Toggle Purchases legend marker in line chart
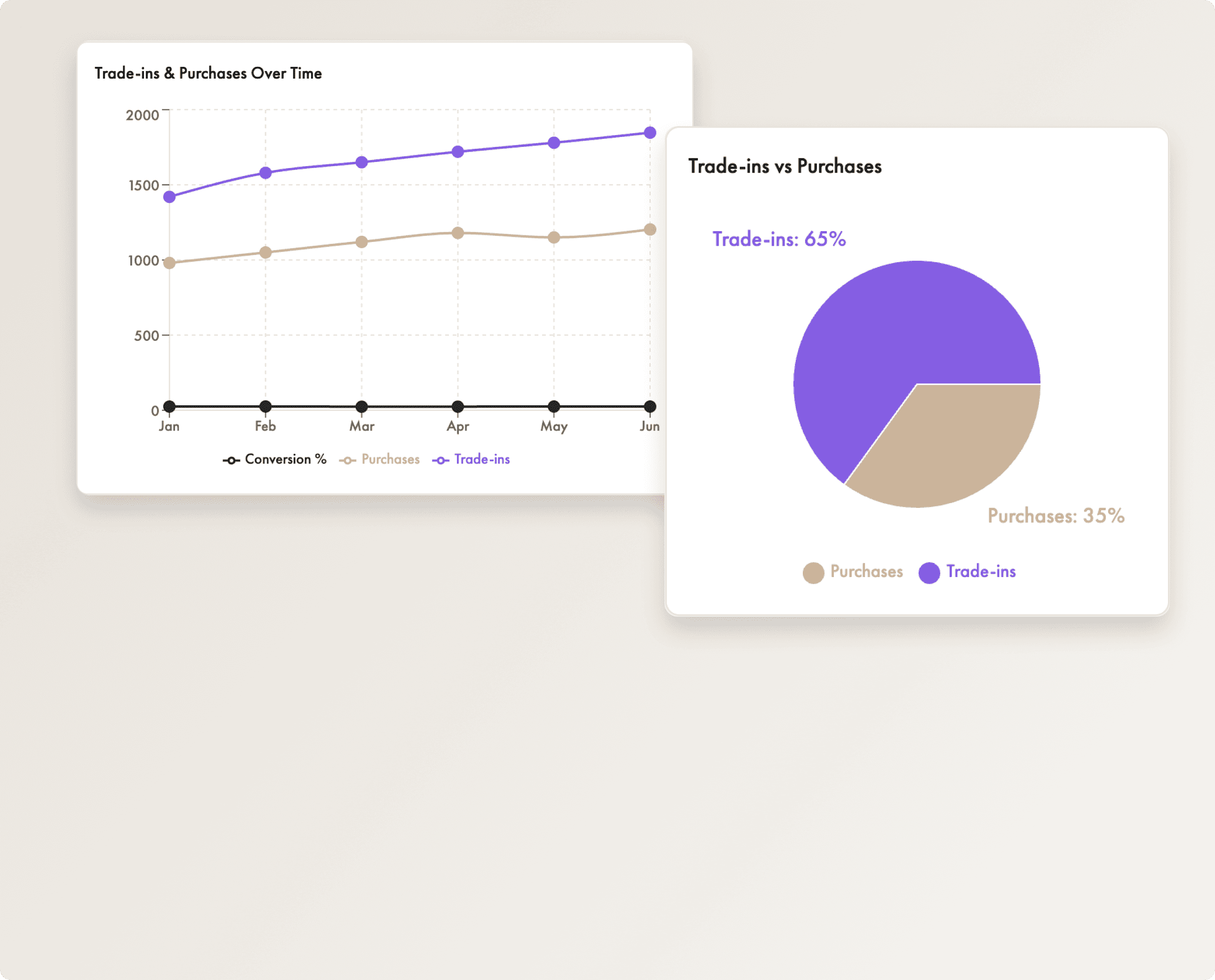1215x980 pixels. pyautogui.click(x=347, y=461)
